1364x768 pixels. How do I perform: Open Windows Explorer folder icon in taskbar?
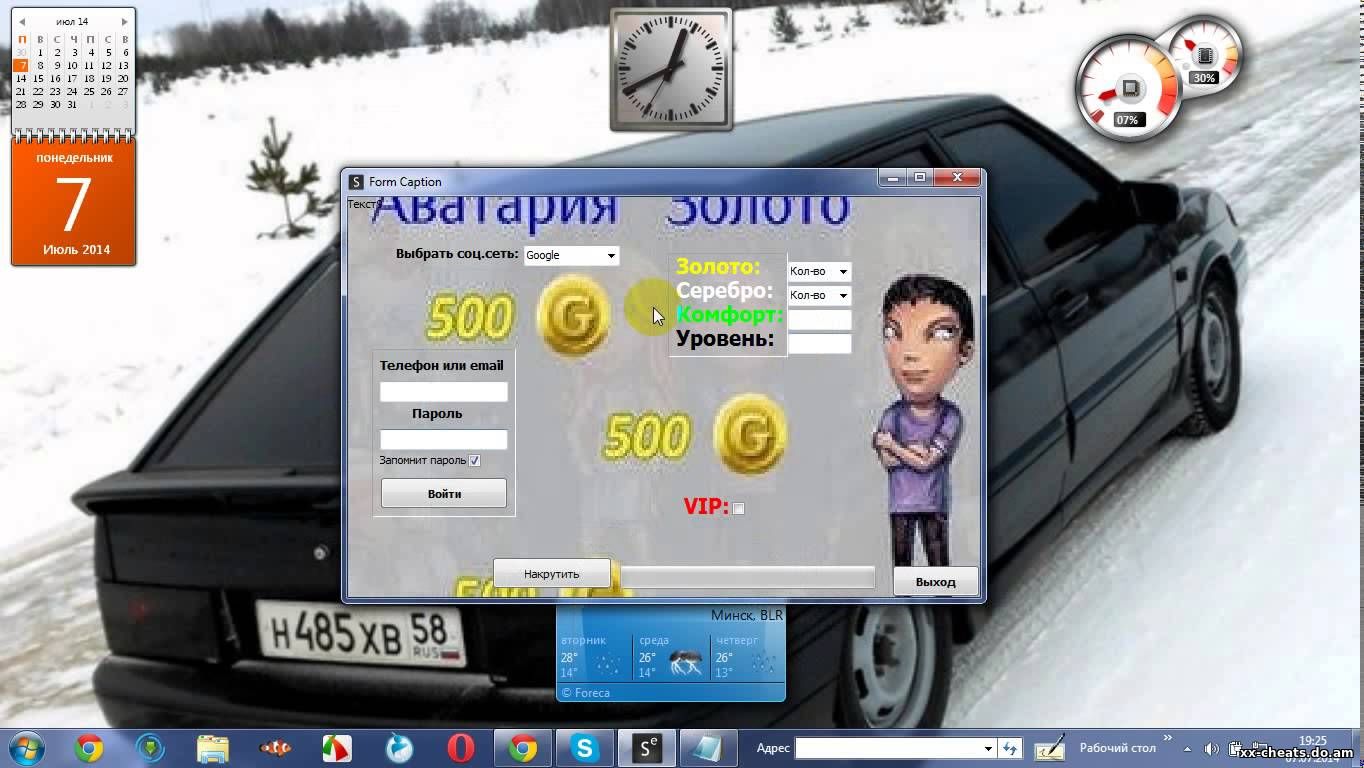(212, 748)
